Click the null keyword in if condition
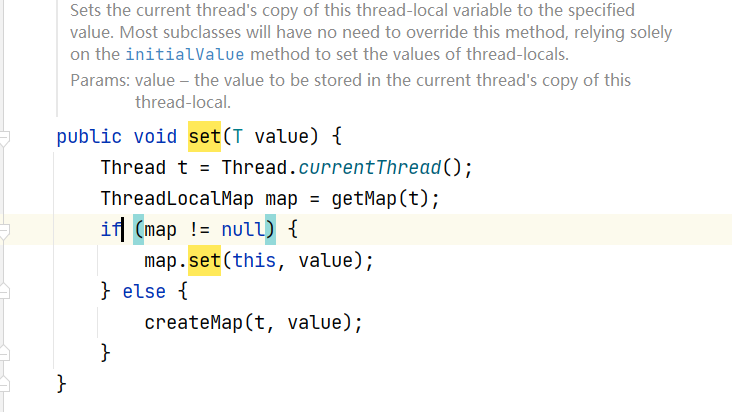 pyautogui.click(x=243, y=230)
